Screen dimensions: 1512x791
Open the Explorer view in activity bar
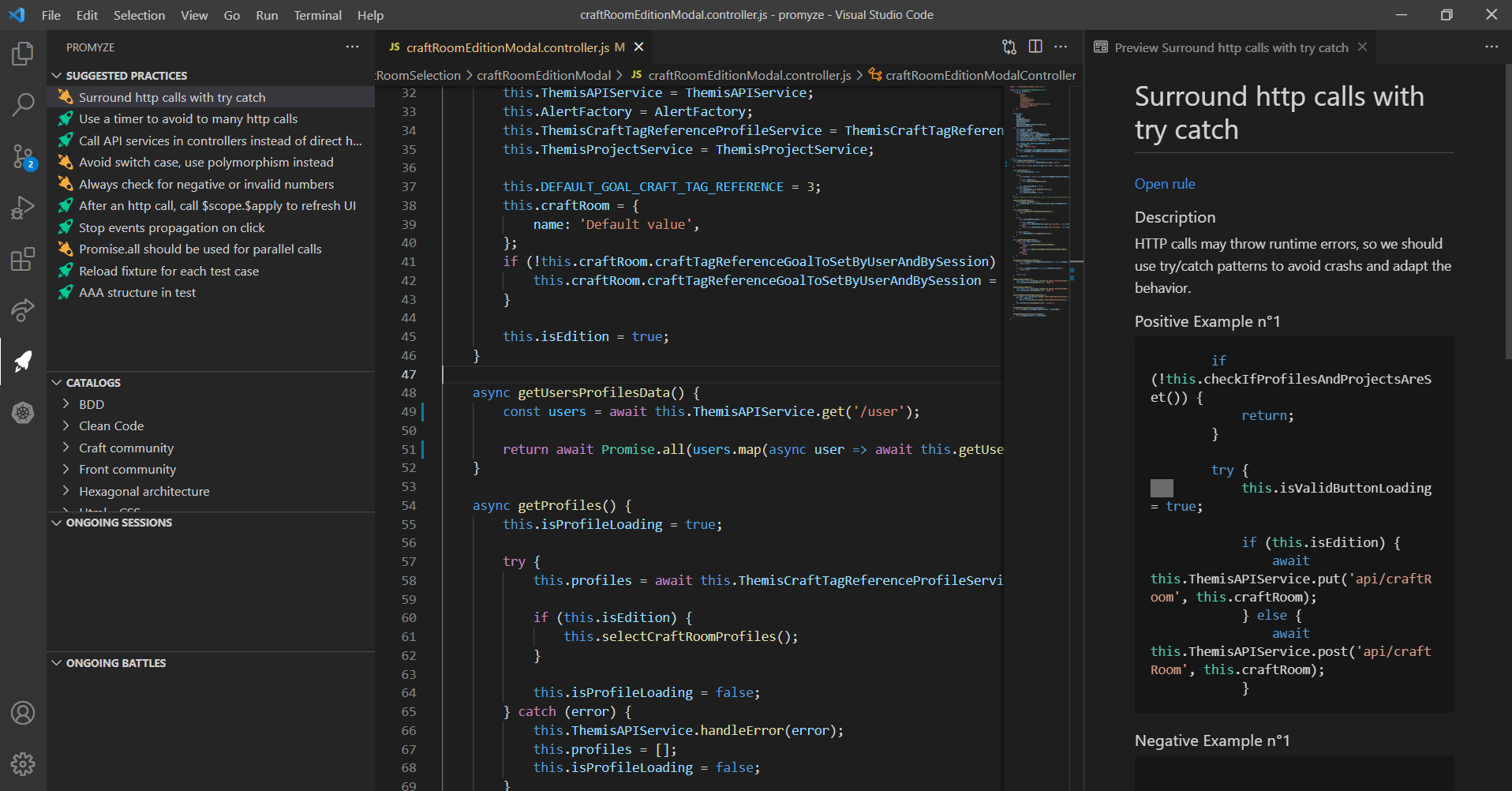tap(23, 54)
